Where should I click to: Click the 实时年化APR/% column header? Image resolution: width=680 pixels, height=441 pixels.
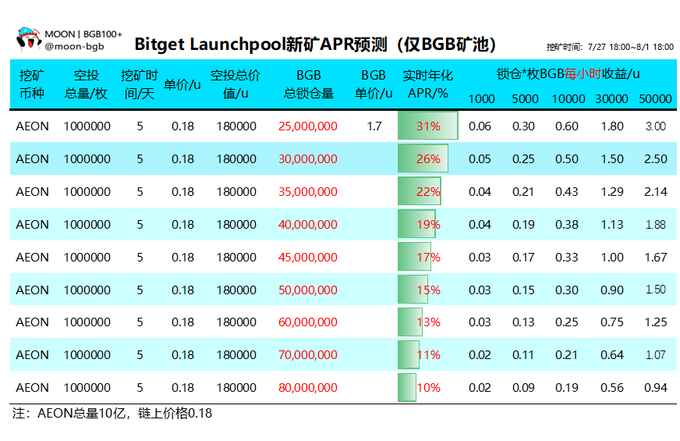428,84
